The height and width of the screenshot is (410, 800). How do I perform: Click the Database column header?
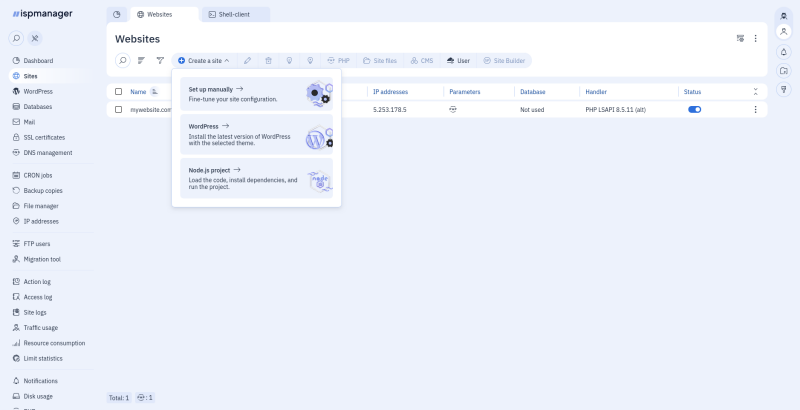tap(533, 92)
